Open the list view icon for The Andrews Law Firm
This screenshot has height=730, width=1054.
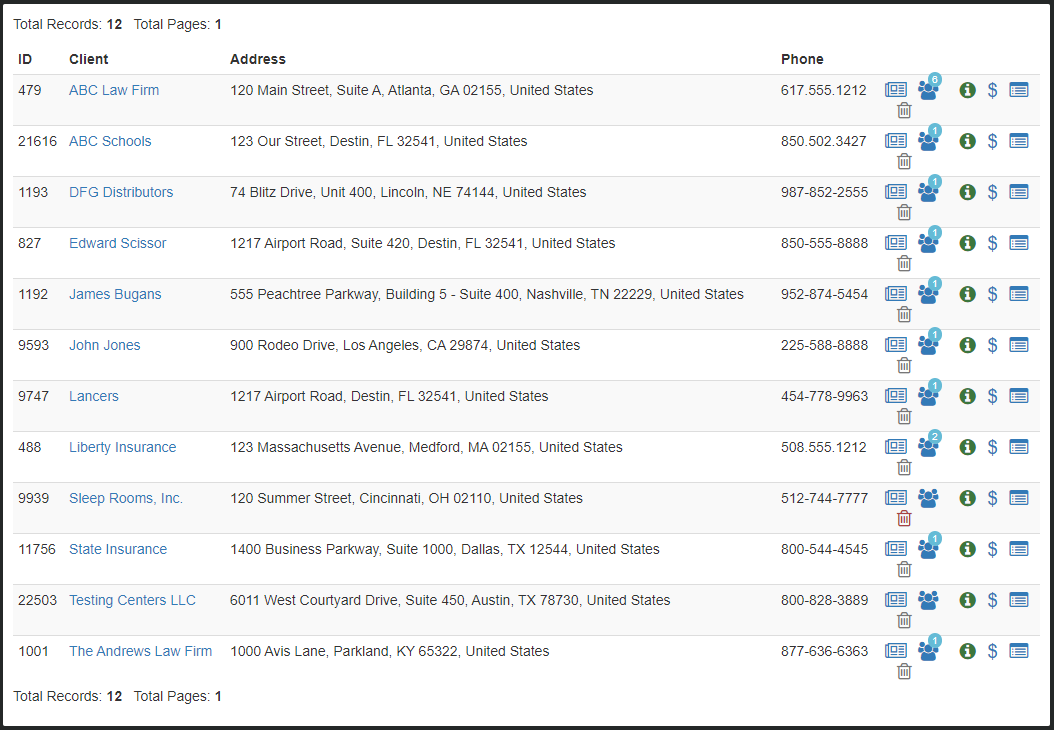(1019, 651)
